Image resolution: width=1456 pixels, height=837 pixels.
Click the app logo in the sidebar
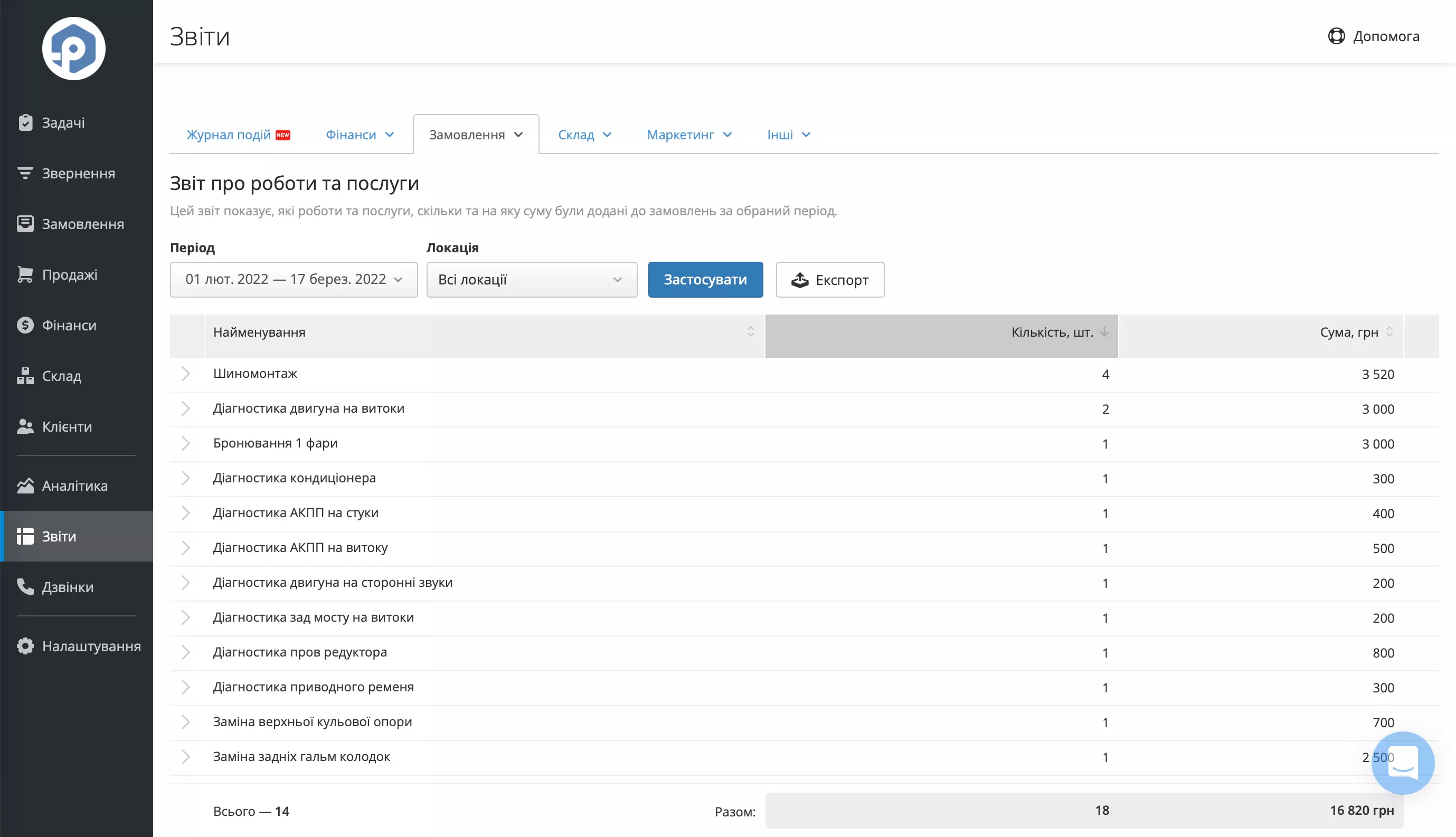click(73, 49)
